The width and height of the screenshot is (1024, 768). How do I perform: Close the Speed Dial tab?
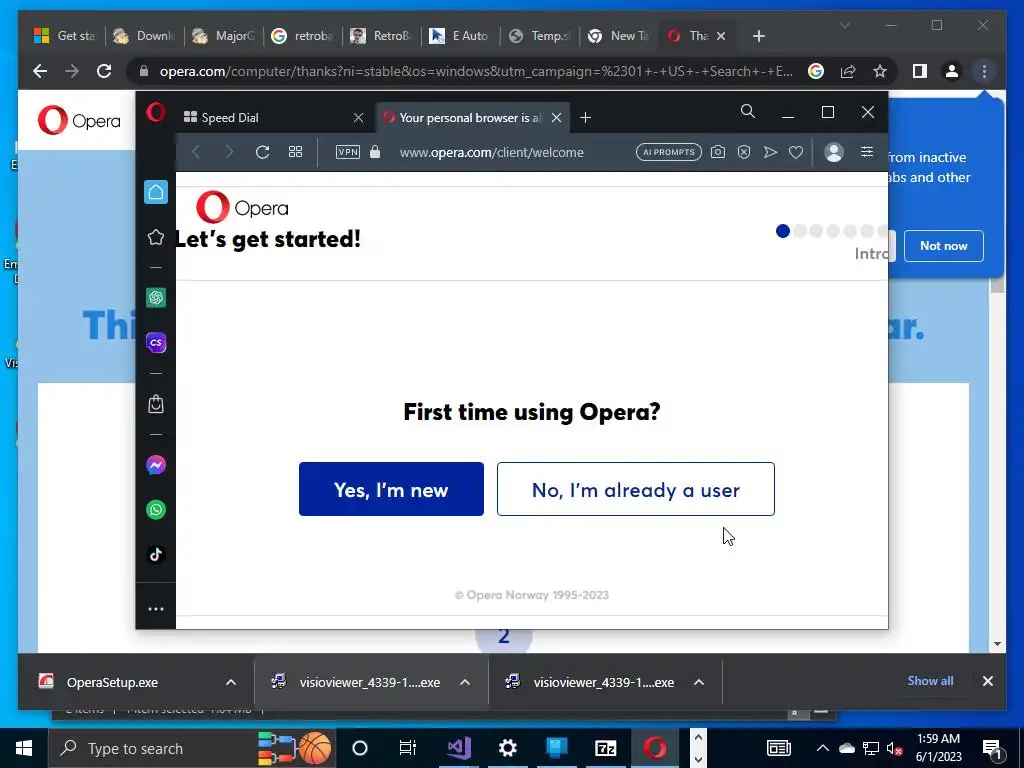coord(358,118)
